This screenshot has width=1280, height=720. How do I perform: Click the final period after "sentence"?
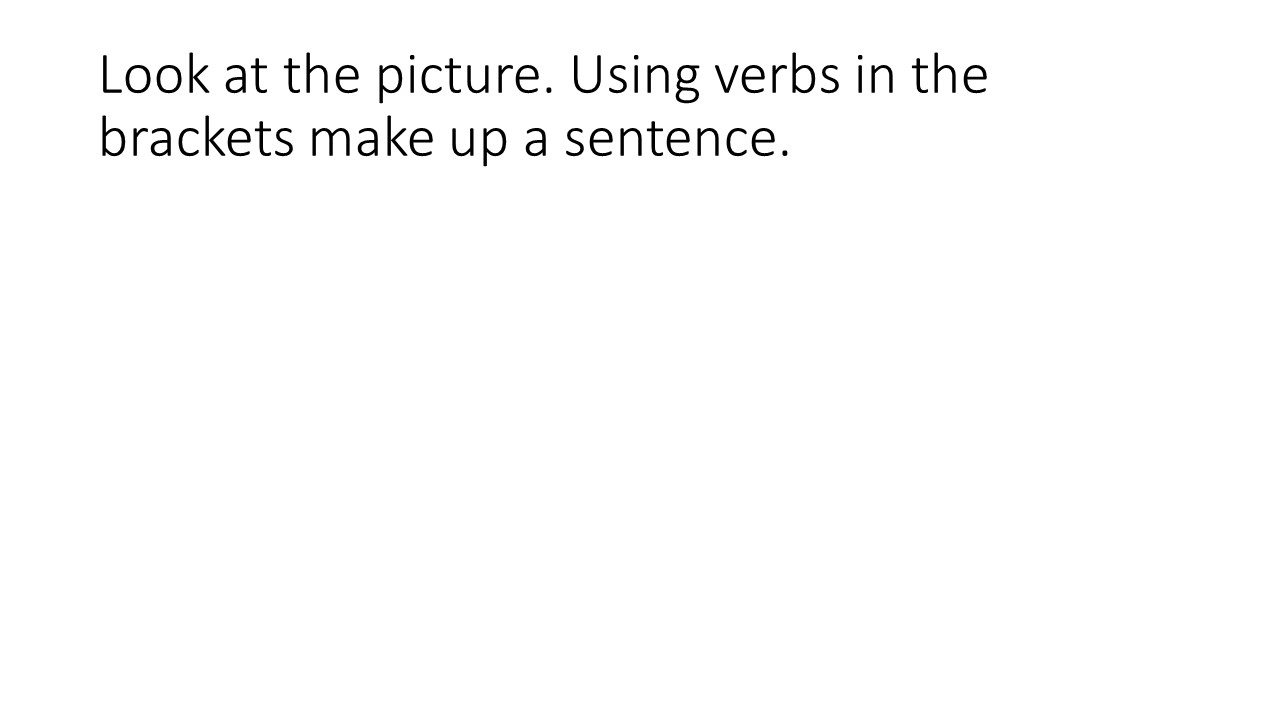point(783,156)
